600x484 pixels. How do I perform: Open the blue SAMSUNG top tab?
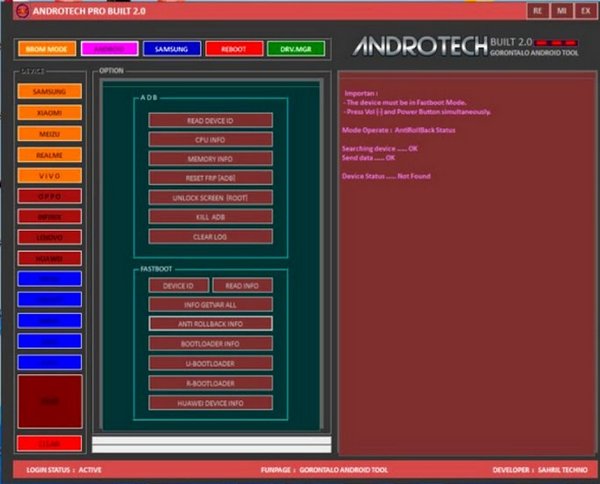click(x=171, y=49)
